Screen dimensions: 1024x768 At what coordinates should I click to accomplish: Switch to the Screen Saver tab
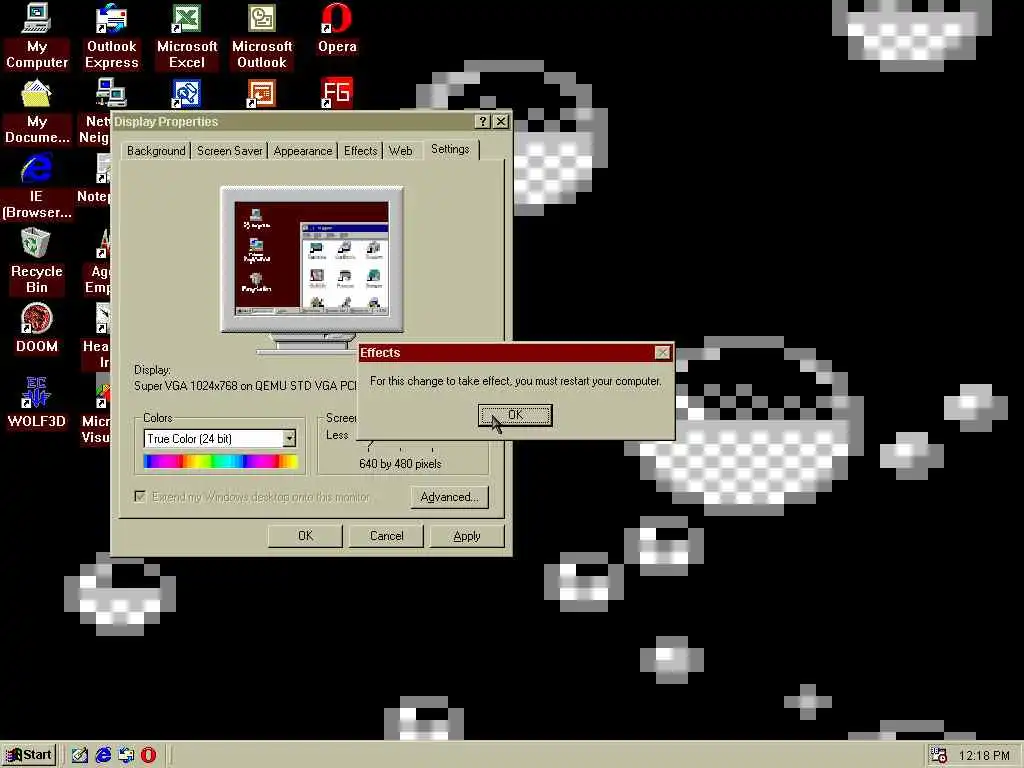click(229, 151)
